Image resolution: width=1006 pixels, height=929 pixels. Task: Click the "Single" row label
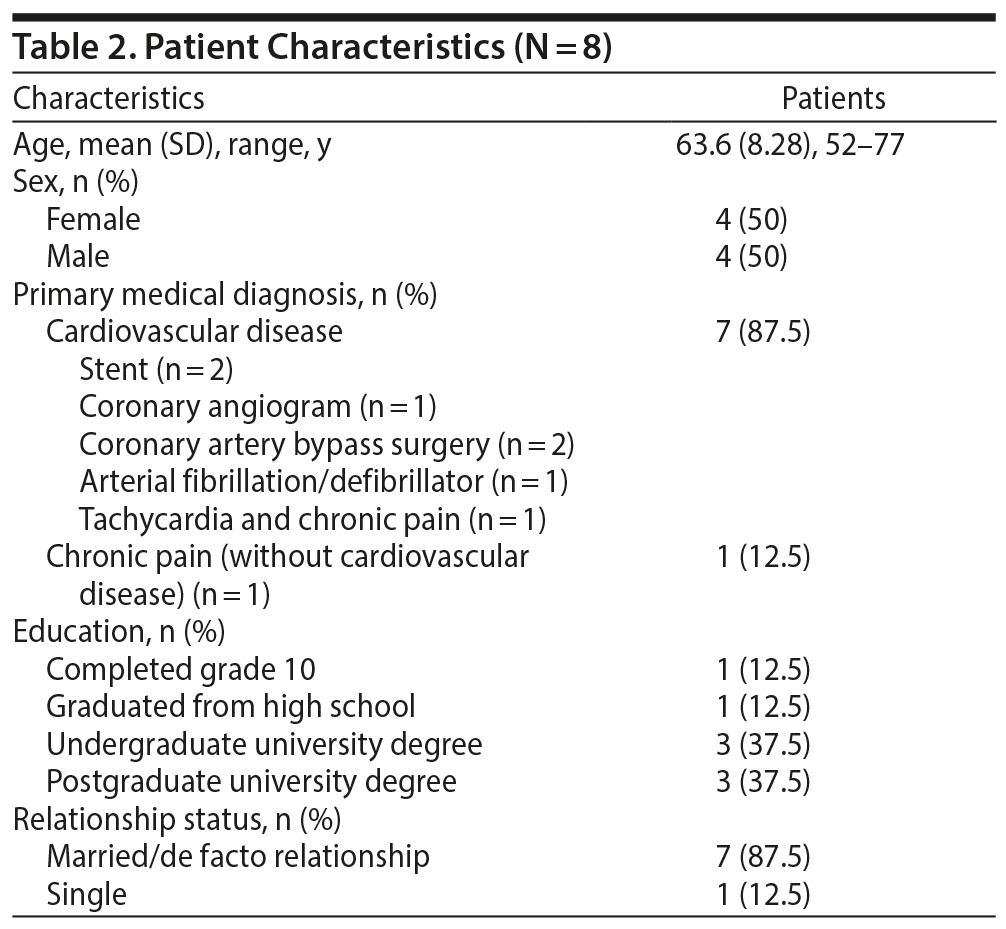86,894
